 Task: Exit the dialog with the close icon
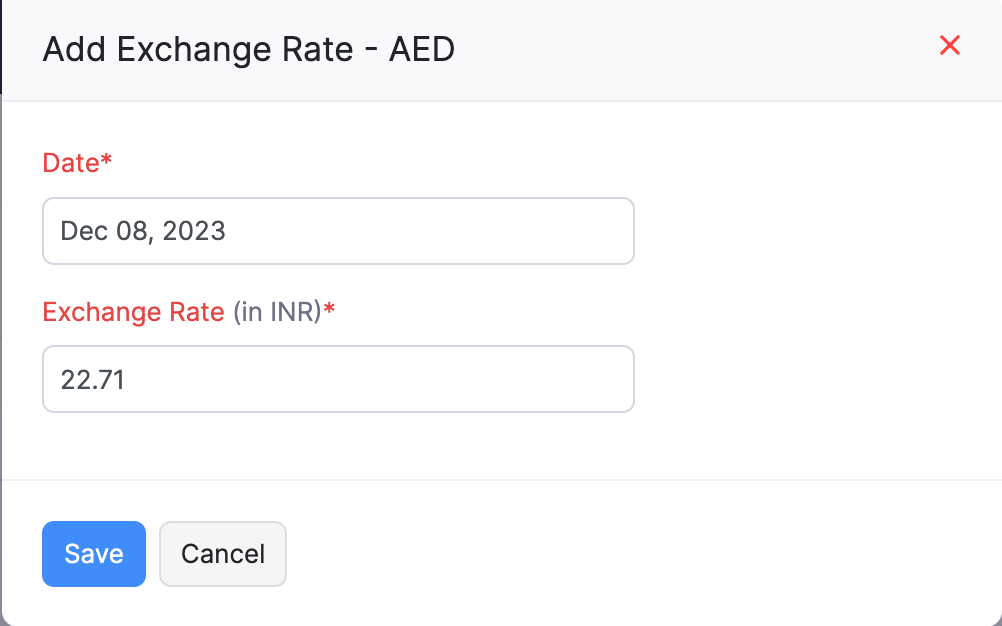click(948, 45)
